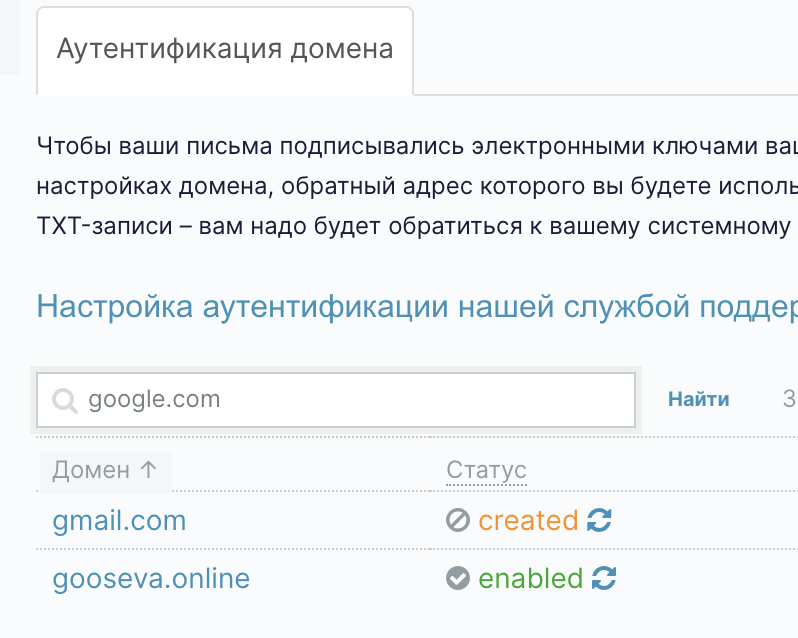Screen dimensions: 798x638
Task: Click the ascending sort arrow by Домен
Action: pos(149,470)
